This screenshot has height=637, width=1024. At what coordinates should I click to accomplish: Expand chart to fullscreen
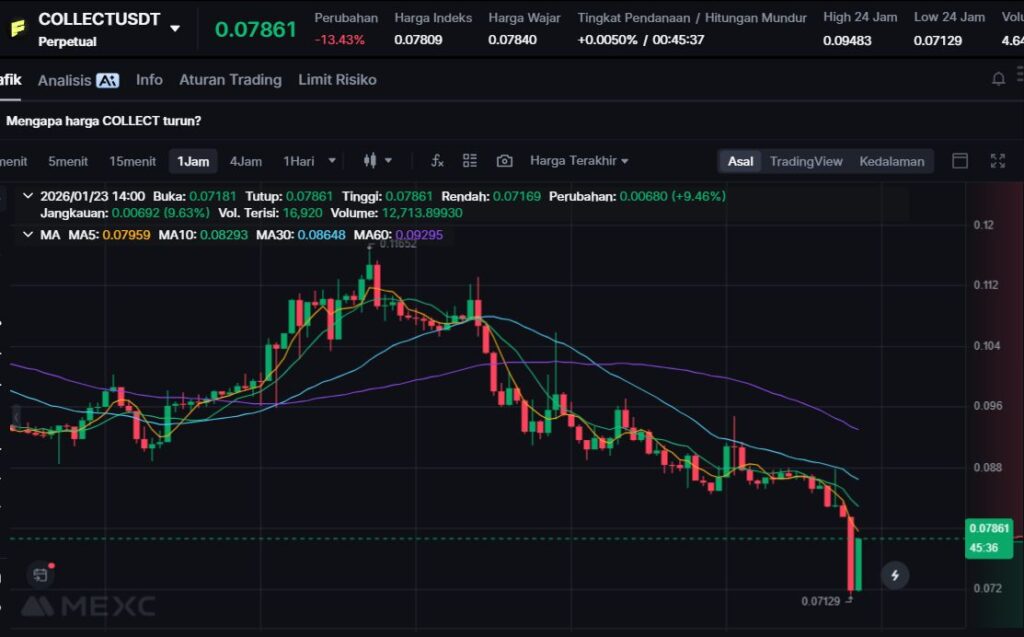point(997,161)
